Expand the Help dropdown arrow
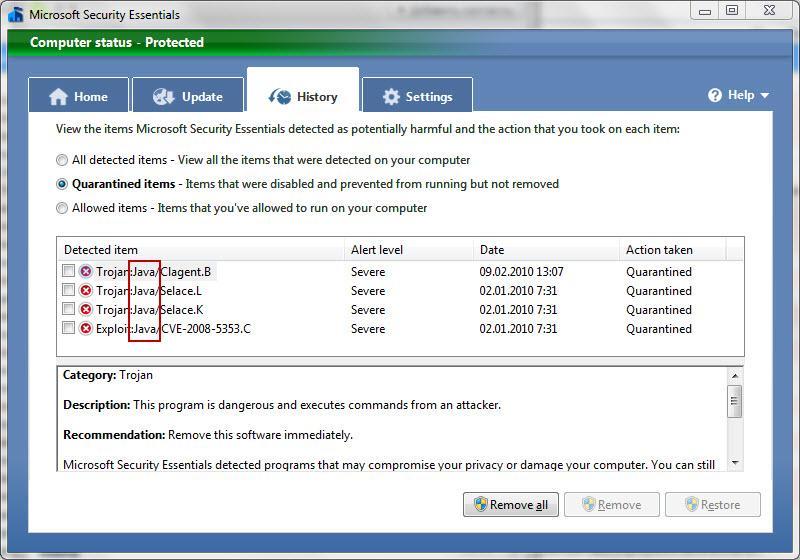 pos(765,96)
